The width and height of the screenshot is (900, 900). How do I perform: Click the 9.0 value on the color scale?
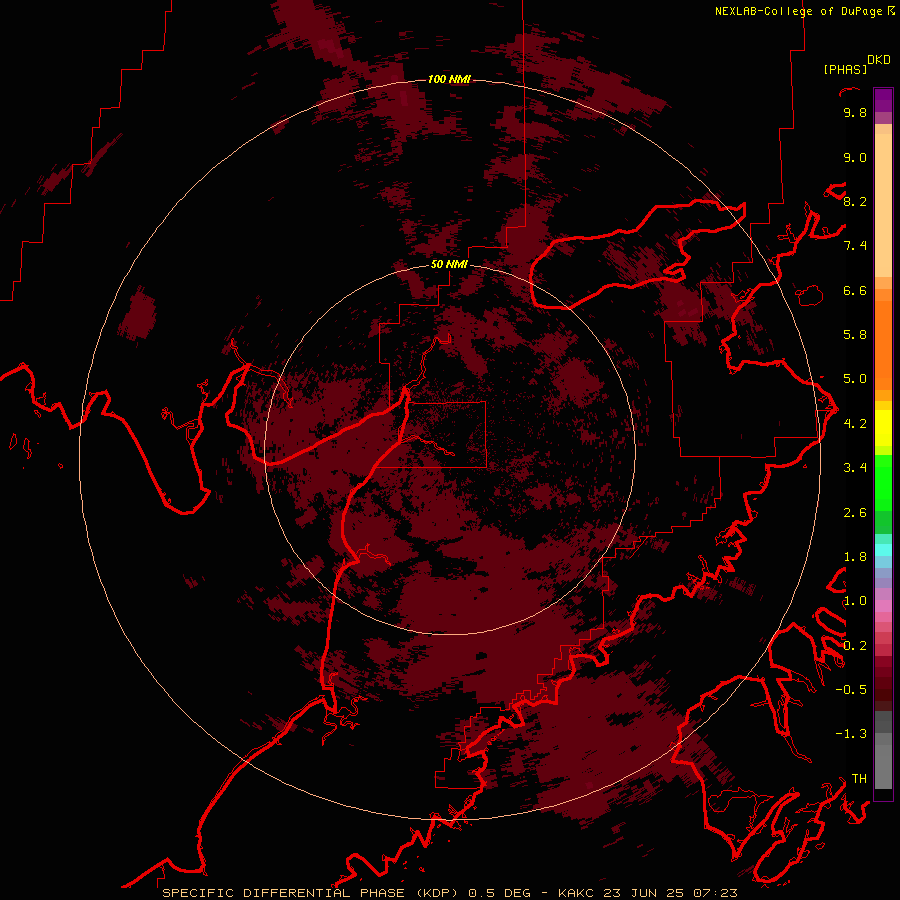[855, 157]
